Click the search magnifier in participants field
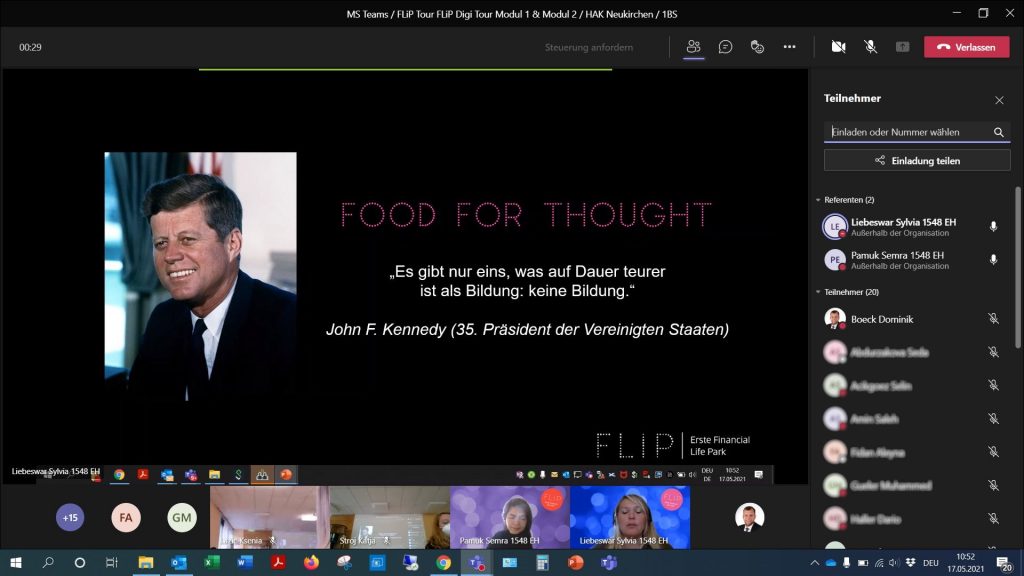Image resolution: width=1024 pixels, height=576 pixels. coord(998,132)
